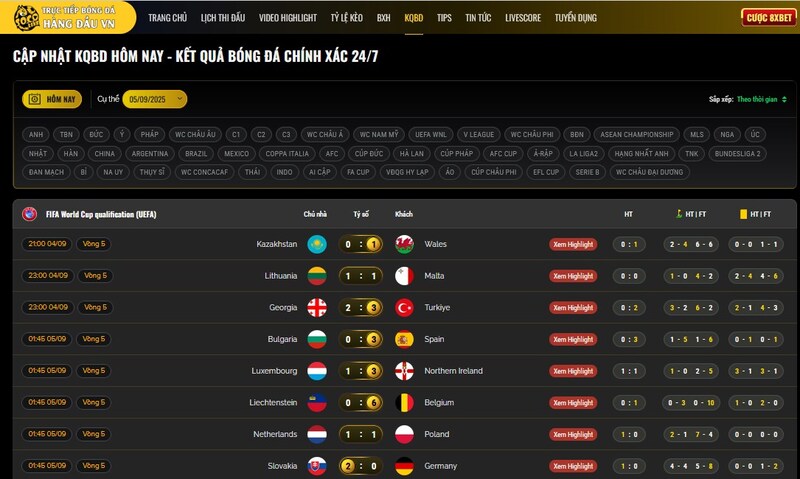The height and width of the screenshot is (479, 800).
Task: Click the Kazakhstan flag icon
Action: point(317,244)
